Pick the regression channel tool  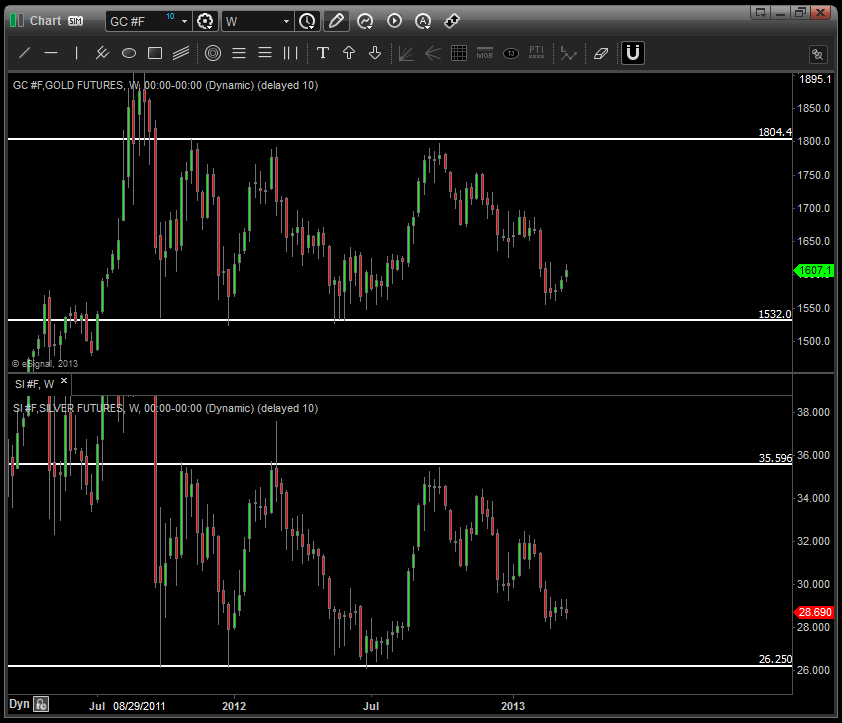(x=181, y=53)
